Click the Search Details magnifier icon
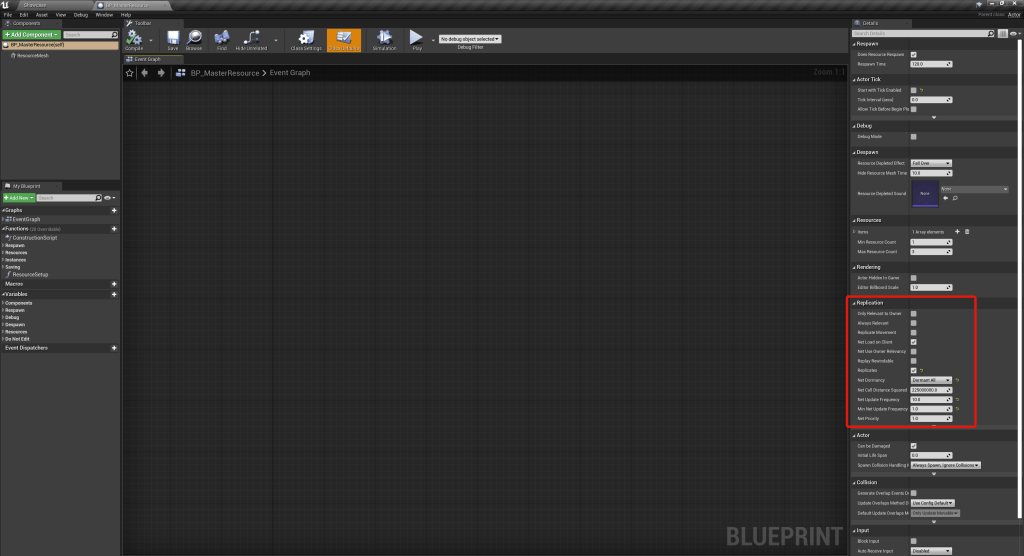This screenshot has width=1024, height=556. click(x=991, y=33)
